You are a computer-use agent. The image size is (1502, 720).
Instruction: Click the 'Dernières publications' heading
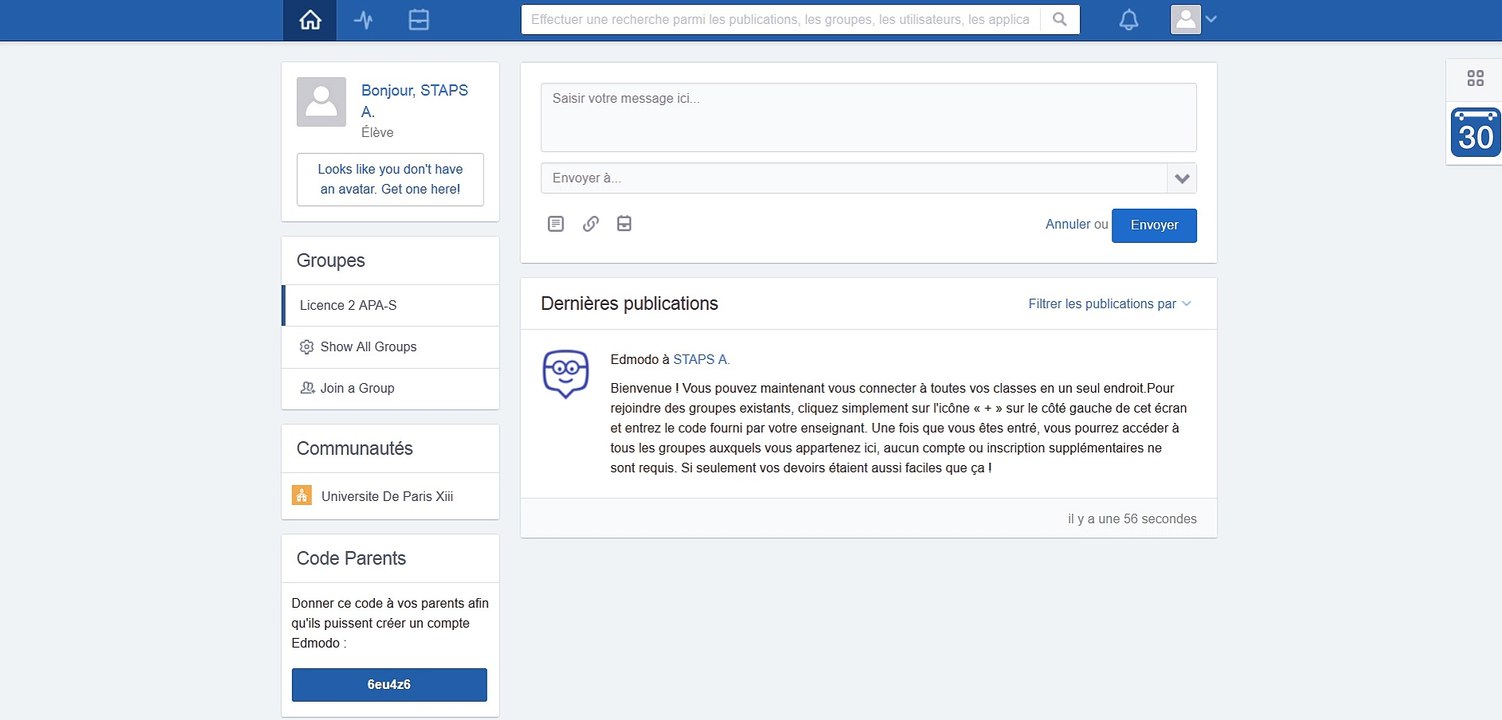click(629, 303)
